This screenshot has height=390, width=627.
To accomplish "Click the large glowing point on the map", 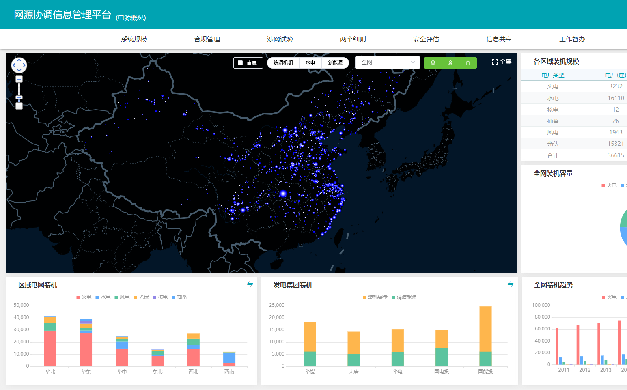I will [x=283, y=194].
